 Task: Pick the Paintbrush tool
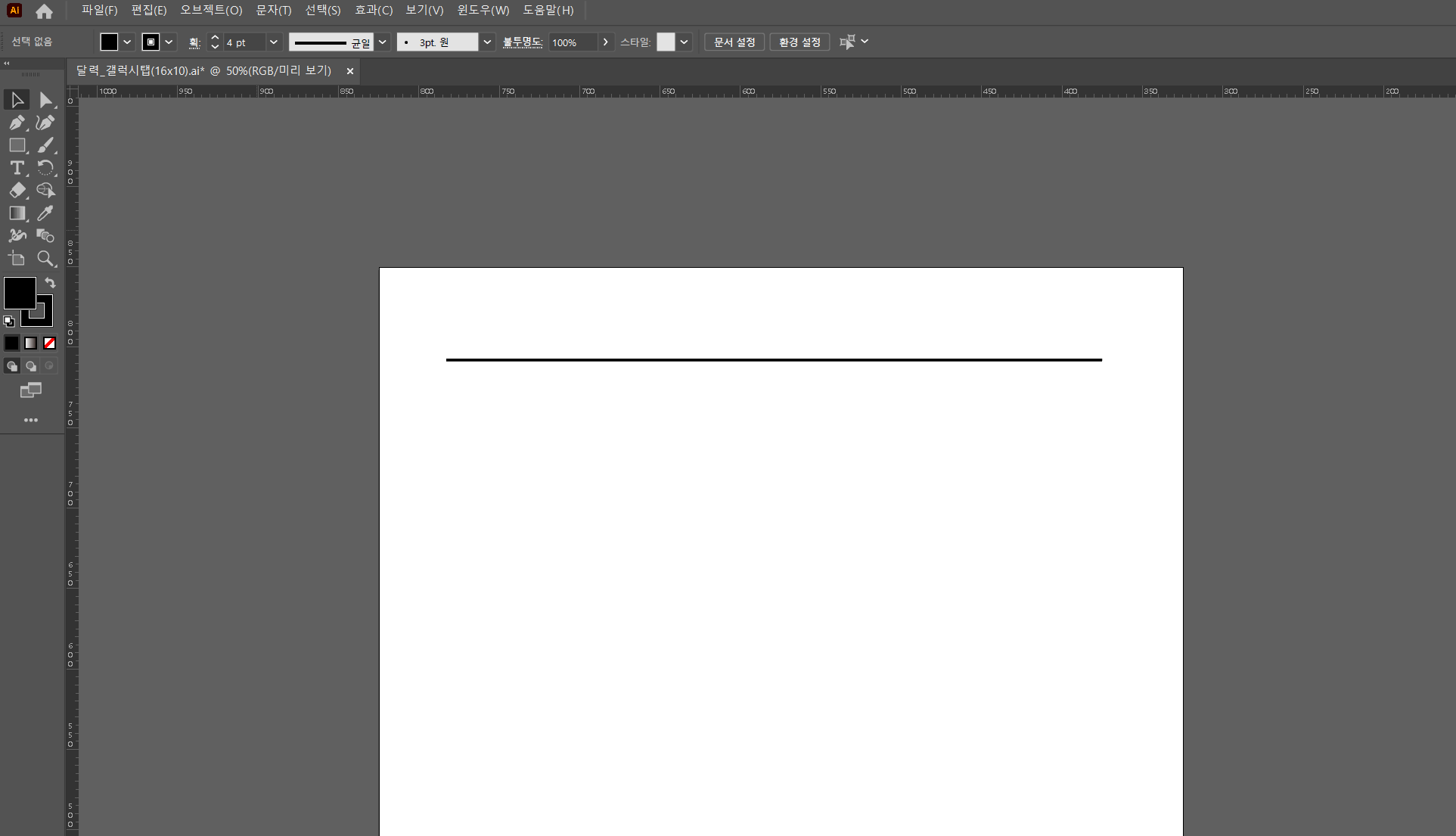tap(45, 145)
